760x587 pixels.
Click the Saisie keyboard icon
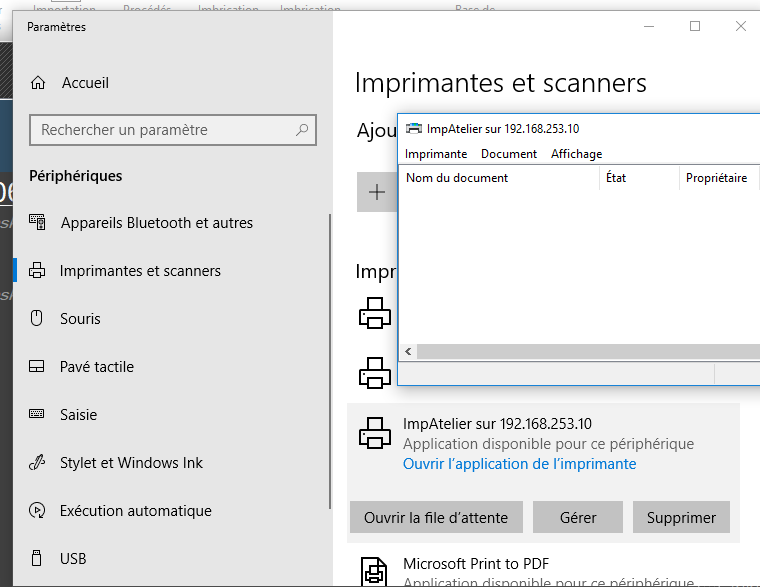(38, 414)
